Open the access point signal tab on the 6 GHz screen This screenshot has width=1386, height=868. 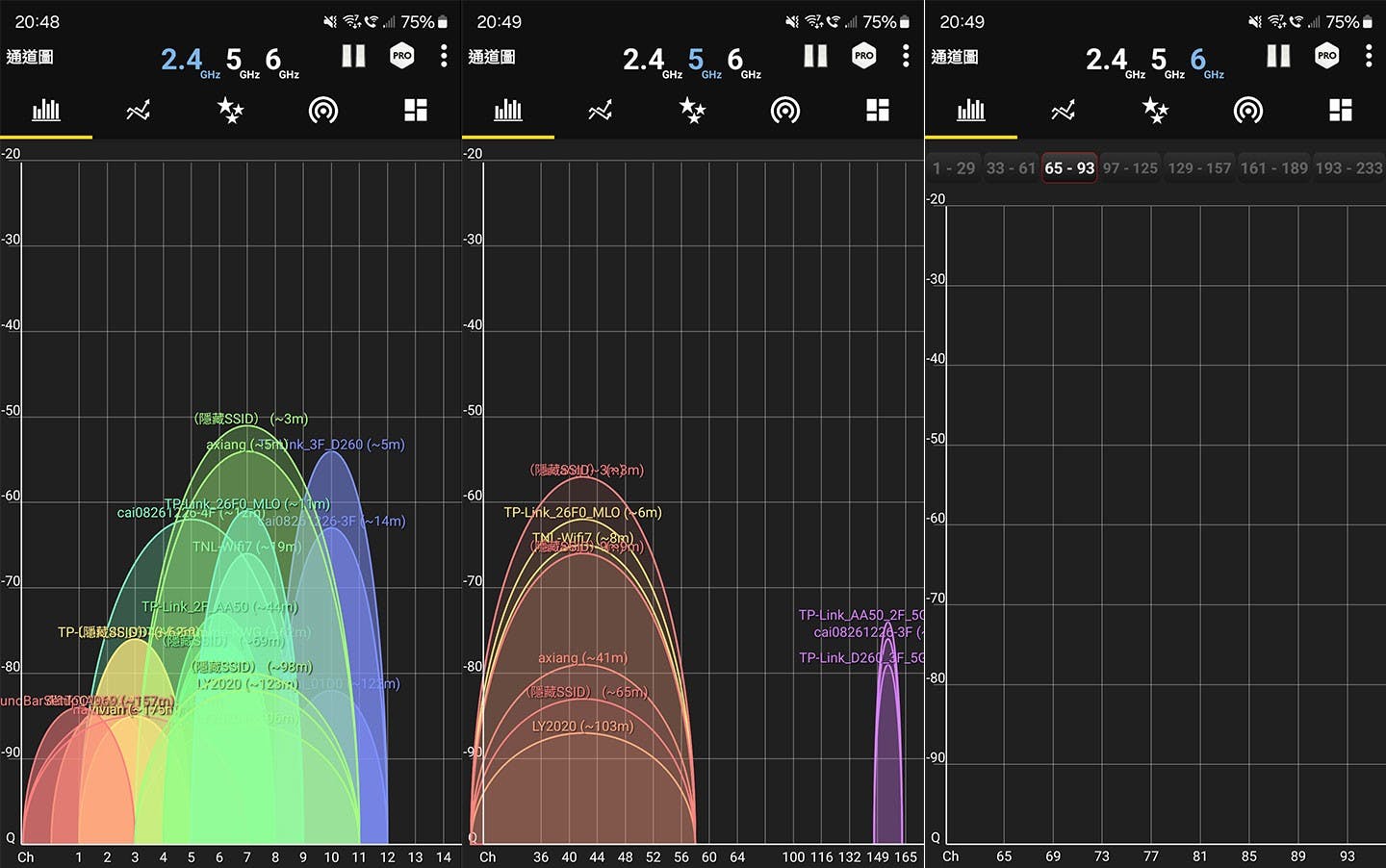click(1247, 111)
